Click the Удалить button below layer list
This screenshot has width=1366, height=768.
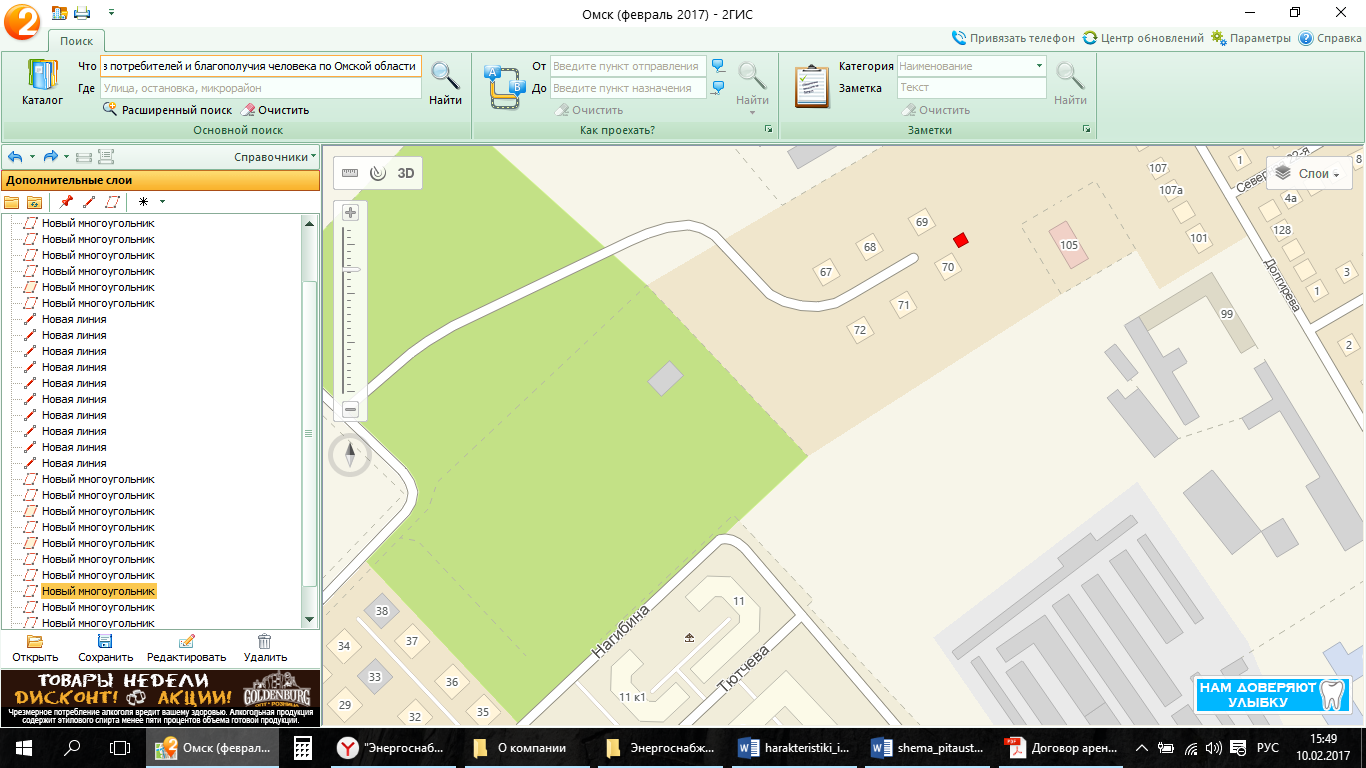pos(265,648)
